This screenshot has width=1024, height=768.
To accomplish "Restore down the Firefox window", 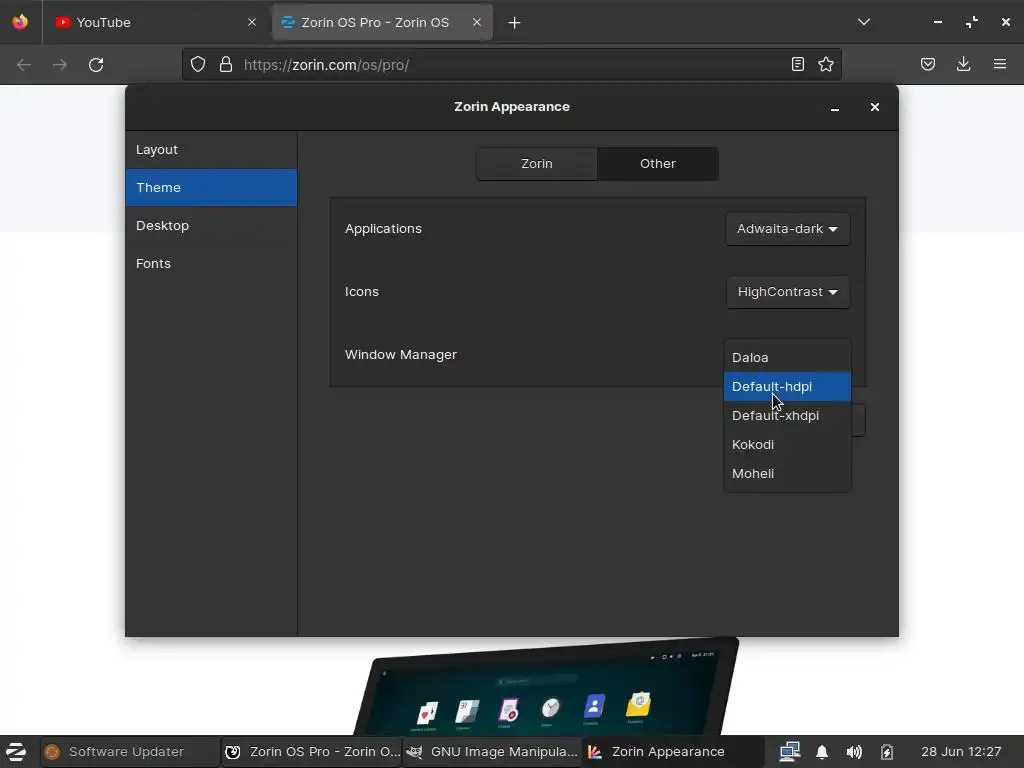I will (x=972, y=22).
